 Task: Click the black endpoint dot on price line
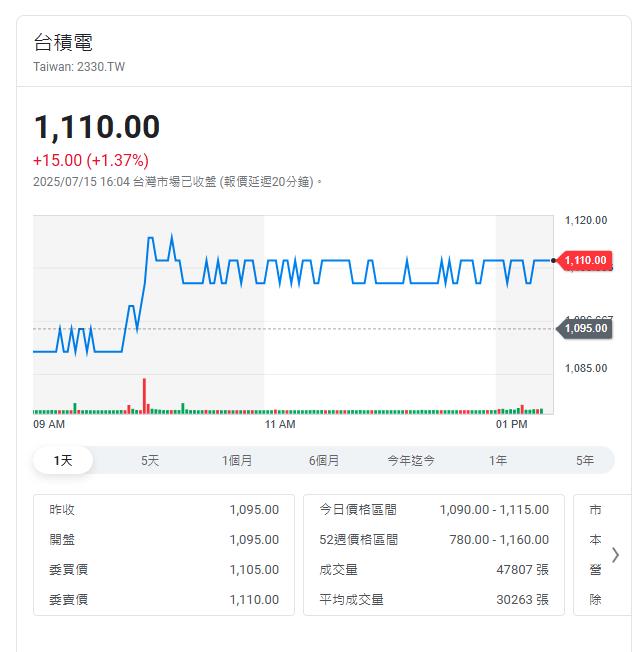[553, 261]
